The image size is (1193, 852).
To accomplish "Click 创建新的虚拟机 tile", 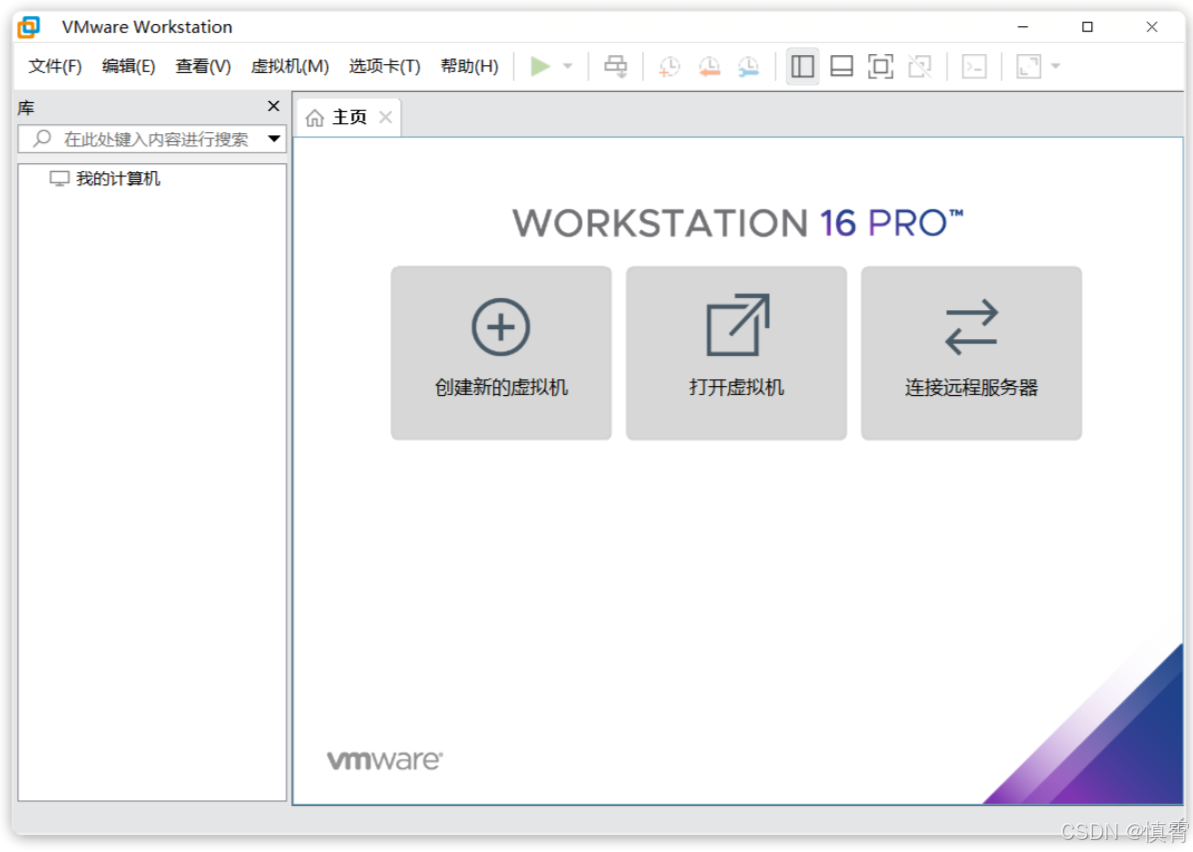I will coord(501,353).
